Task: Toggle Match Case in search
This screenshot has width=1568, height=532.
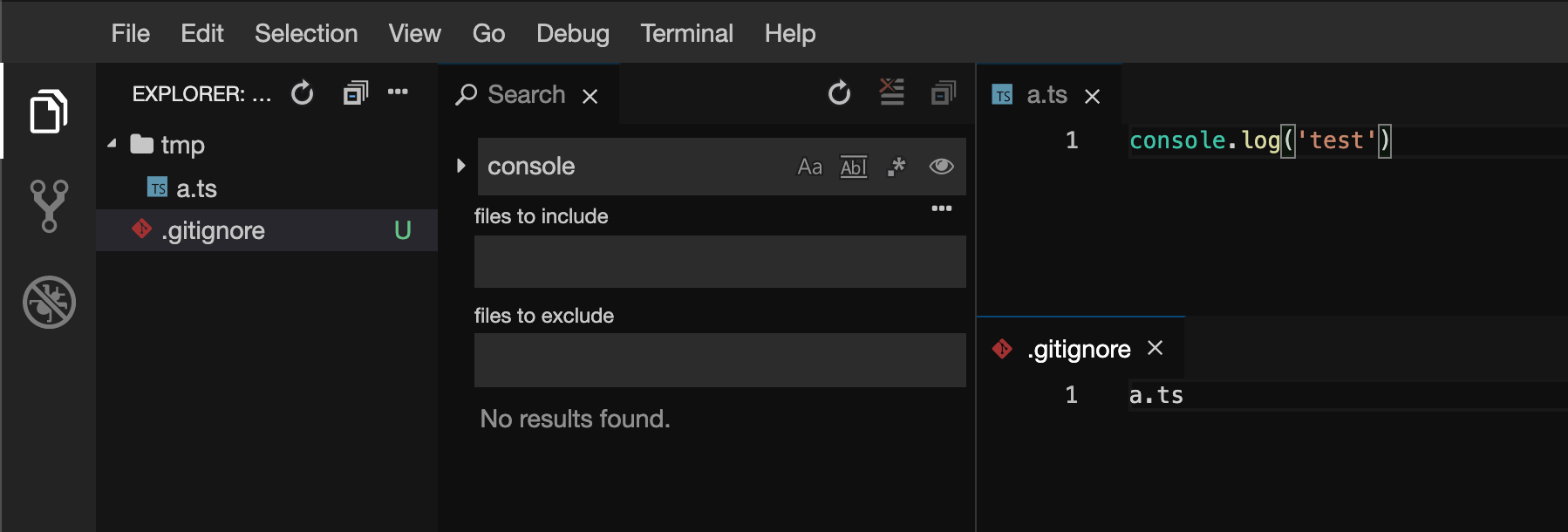Action: click(809, 167)
